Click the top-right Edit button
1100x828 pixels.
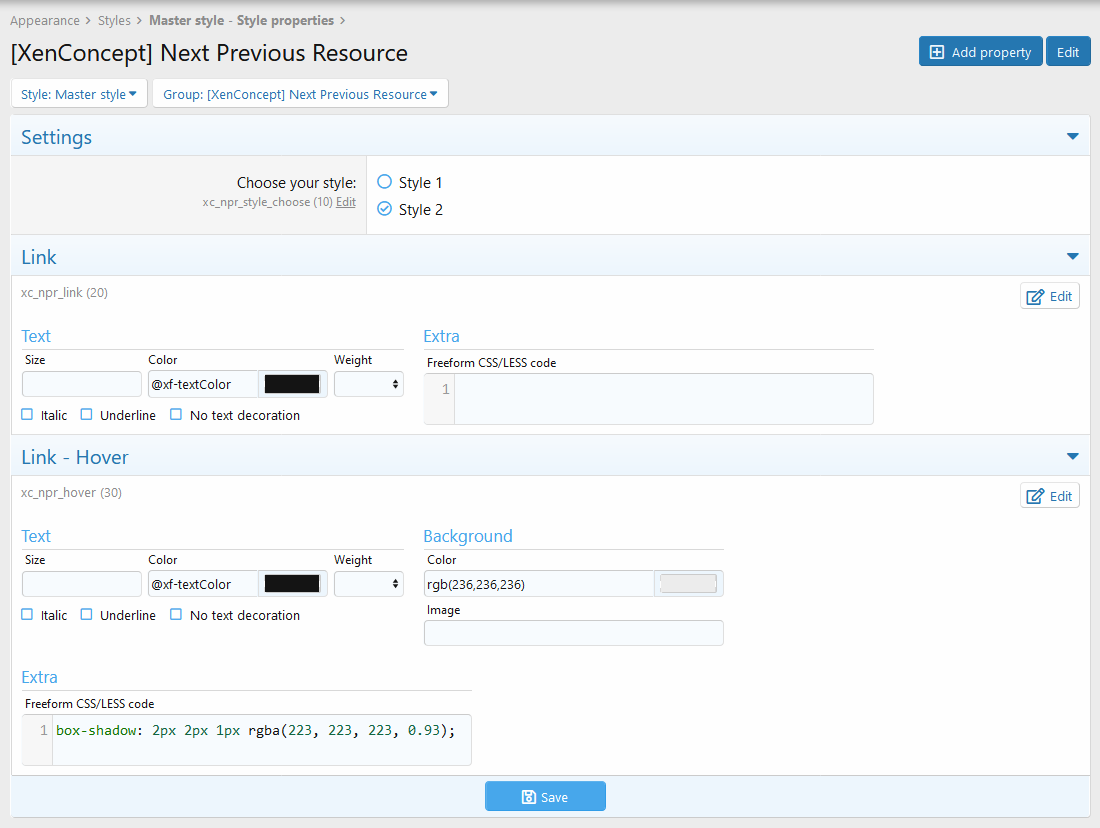coord(1068,52)
